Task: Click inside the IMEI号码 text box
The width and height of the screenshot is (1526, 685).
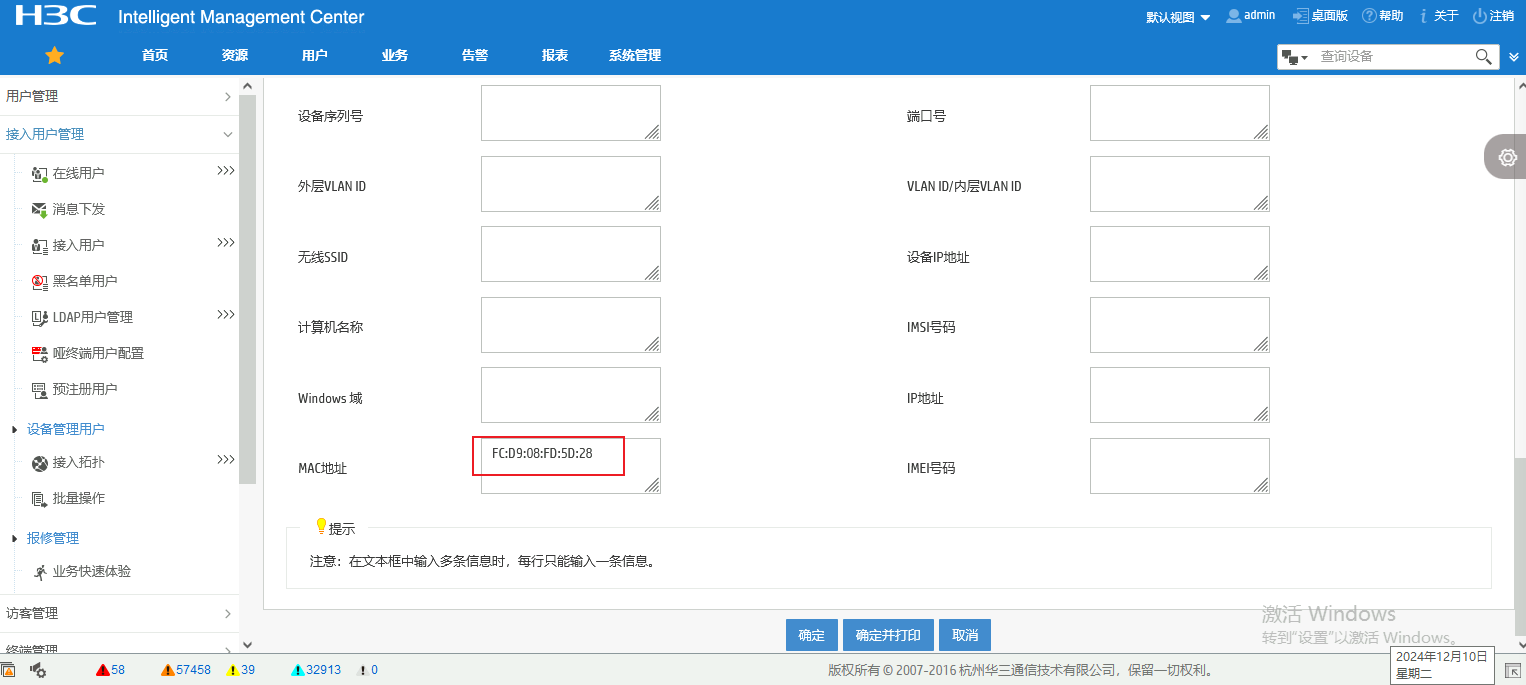Action: coord(1180,466)
